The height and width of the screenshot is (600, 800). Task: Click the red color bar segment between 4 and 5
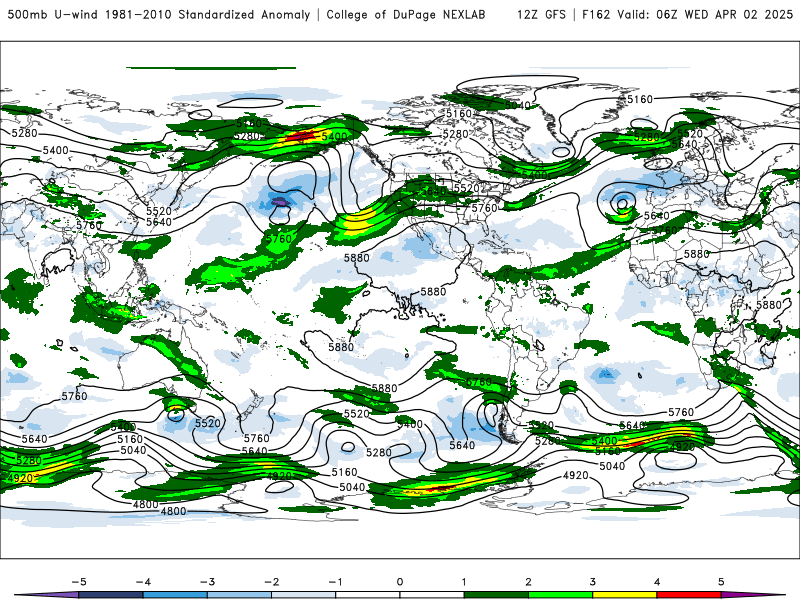pos(688,595)
